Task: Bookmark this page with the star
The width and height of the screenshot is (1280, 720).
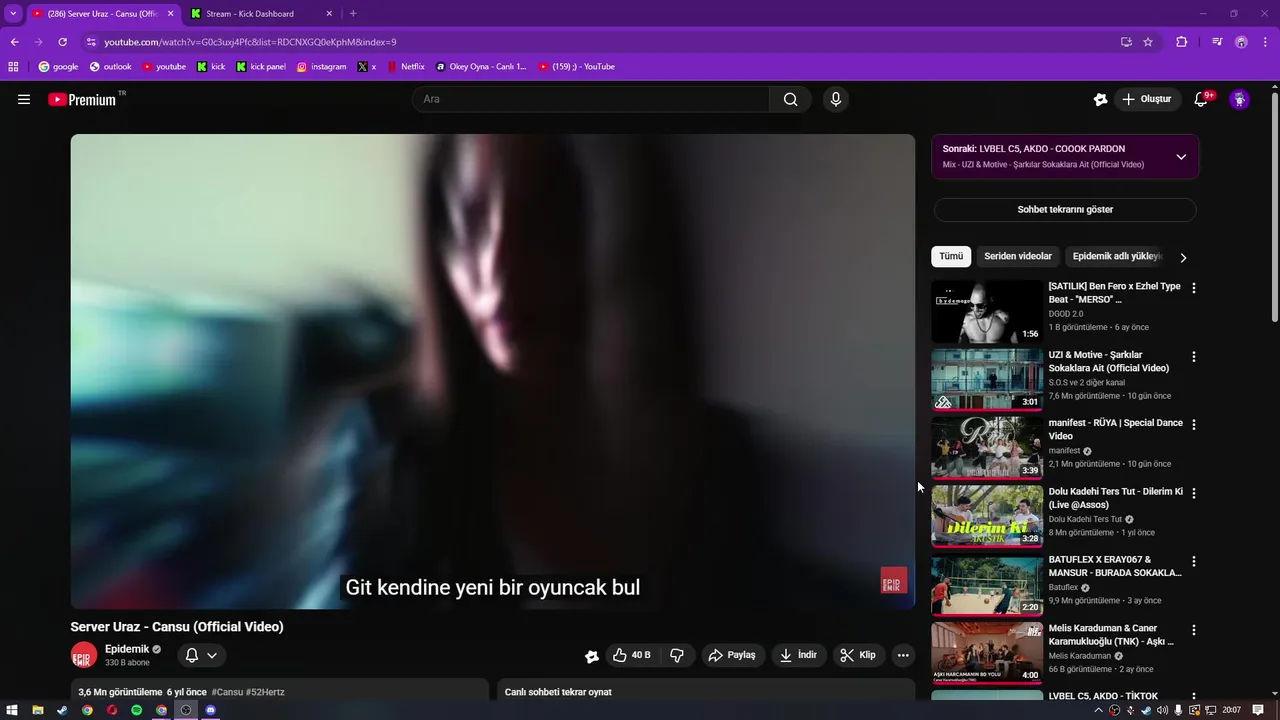Action: pyautogui.click(x=1148, y=42)
